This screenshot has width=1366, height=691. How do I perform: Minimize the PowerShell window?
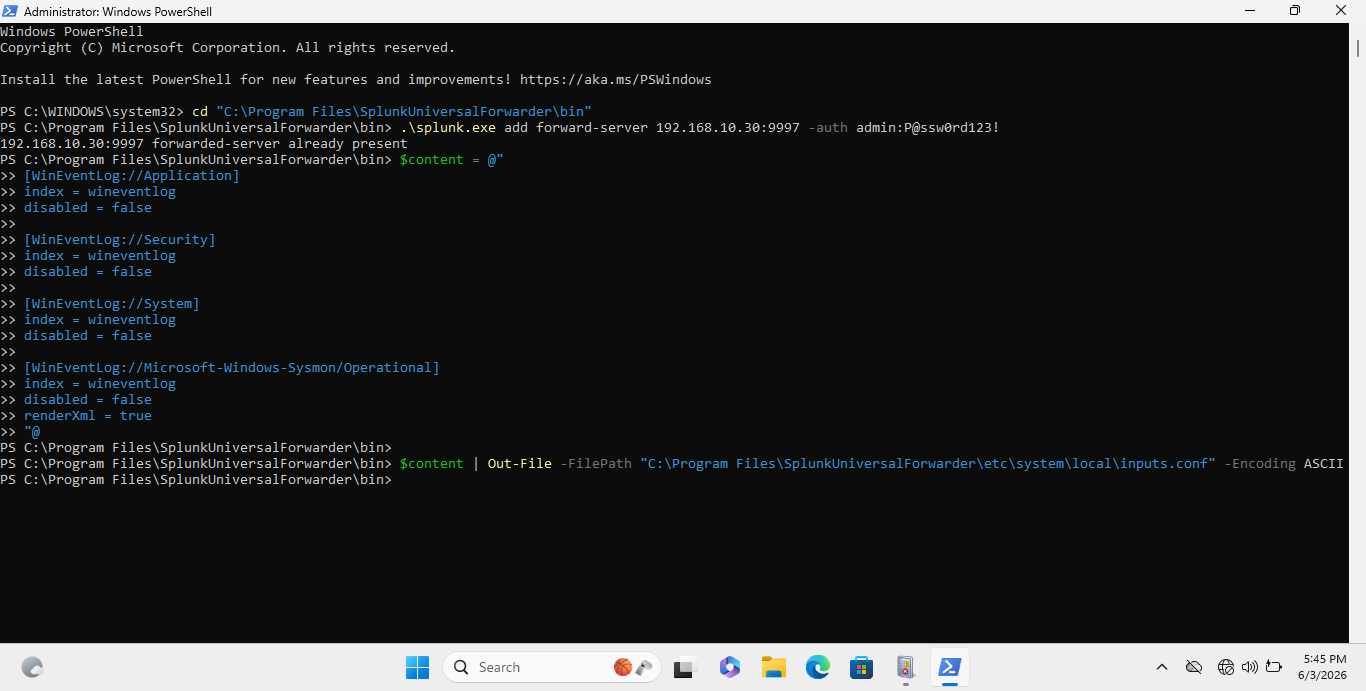point(1249,11)
